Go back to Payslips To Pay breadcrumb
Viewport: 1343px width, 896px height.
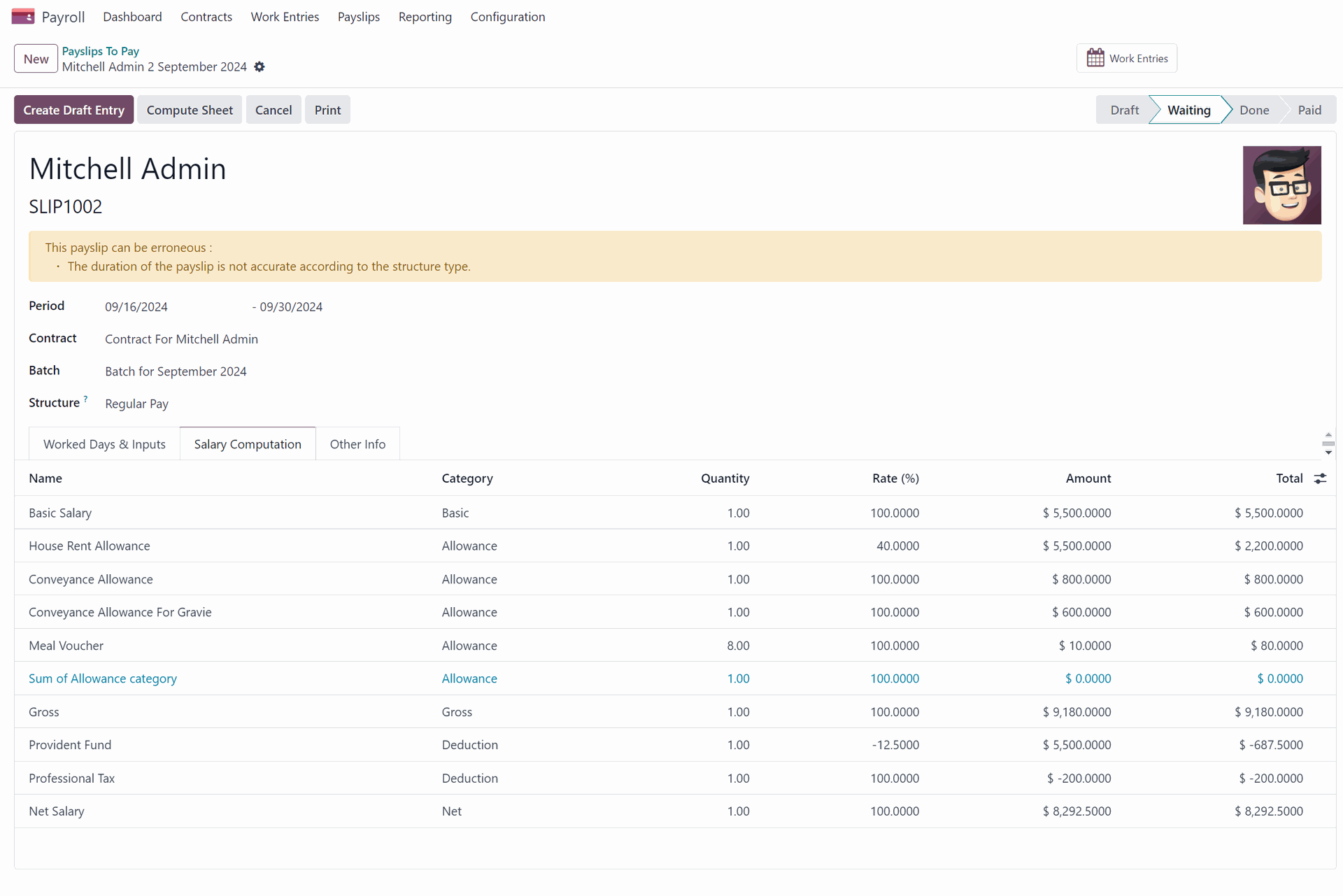101,51
